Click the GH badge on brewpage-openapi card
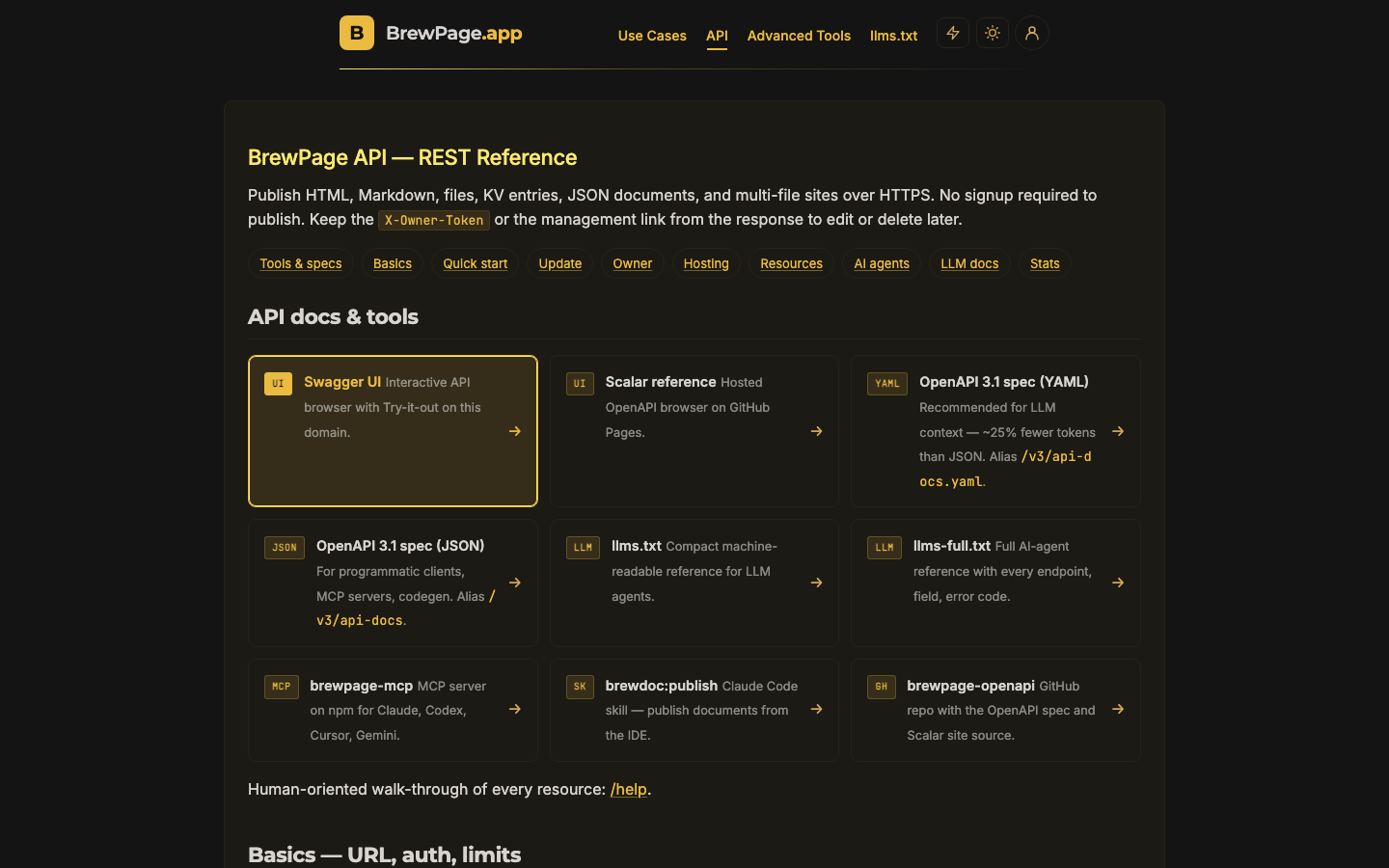1389x868 pixels. (882, 687)
